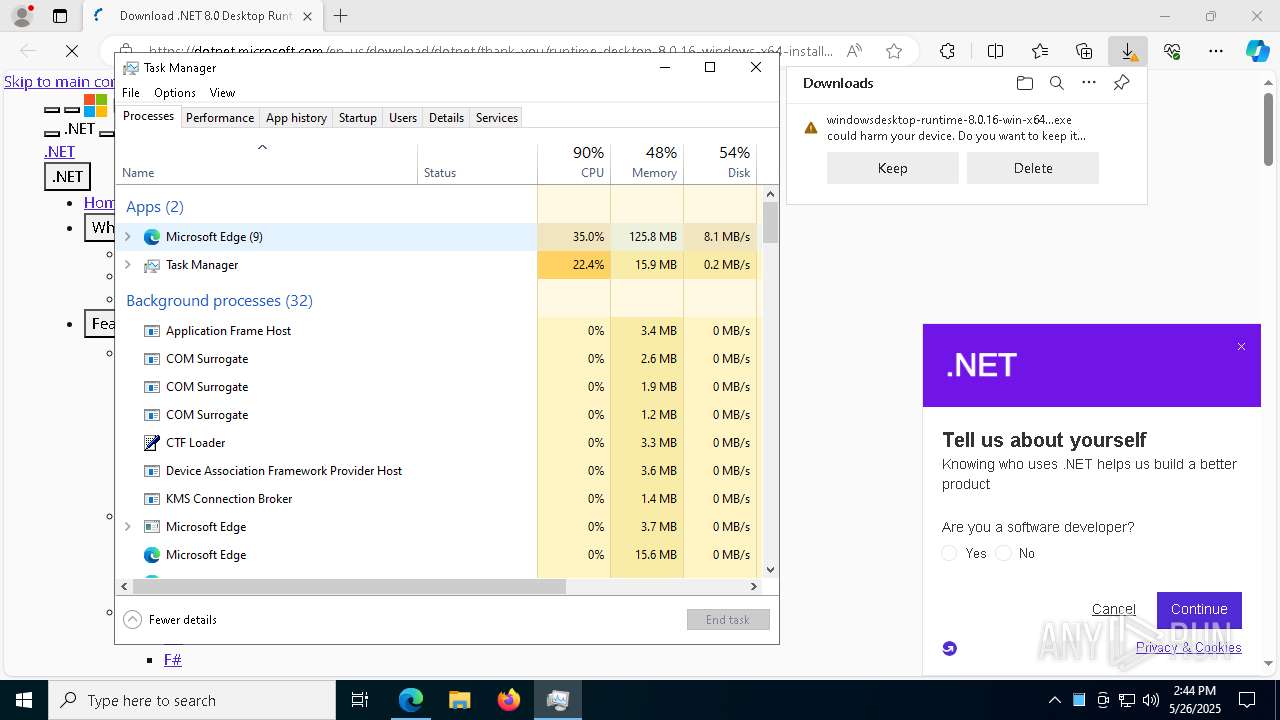1280x720 pixels.
Task: Close the .NET survey popup
Action: coord(1241,347)
